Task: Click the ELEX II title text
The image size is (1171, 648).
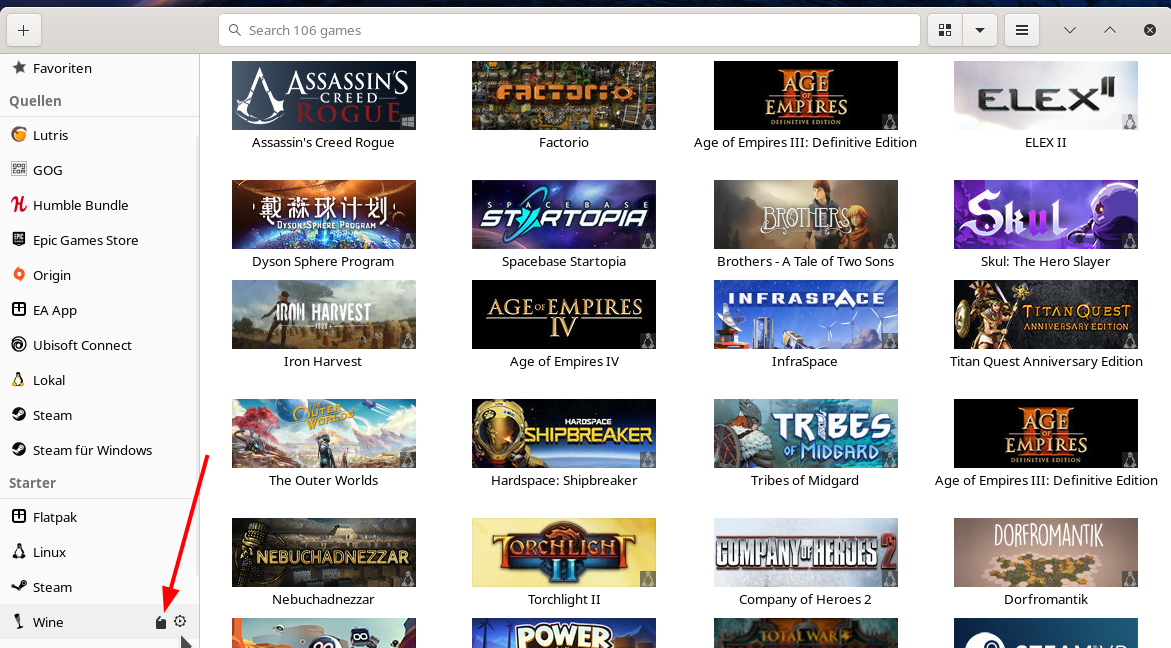Action: click(1046, 143)
